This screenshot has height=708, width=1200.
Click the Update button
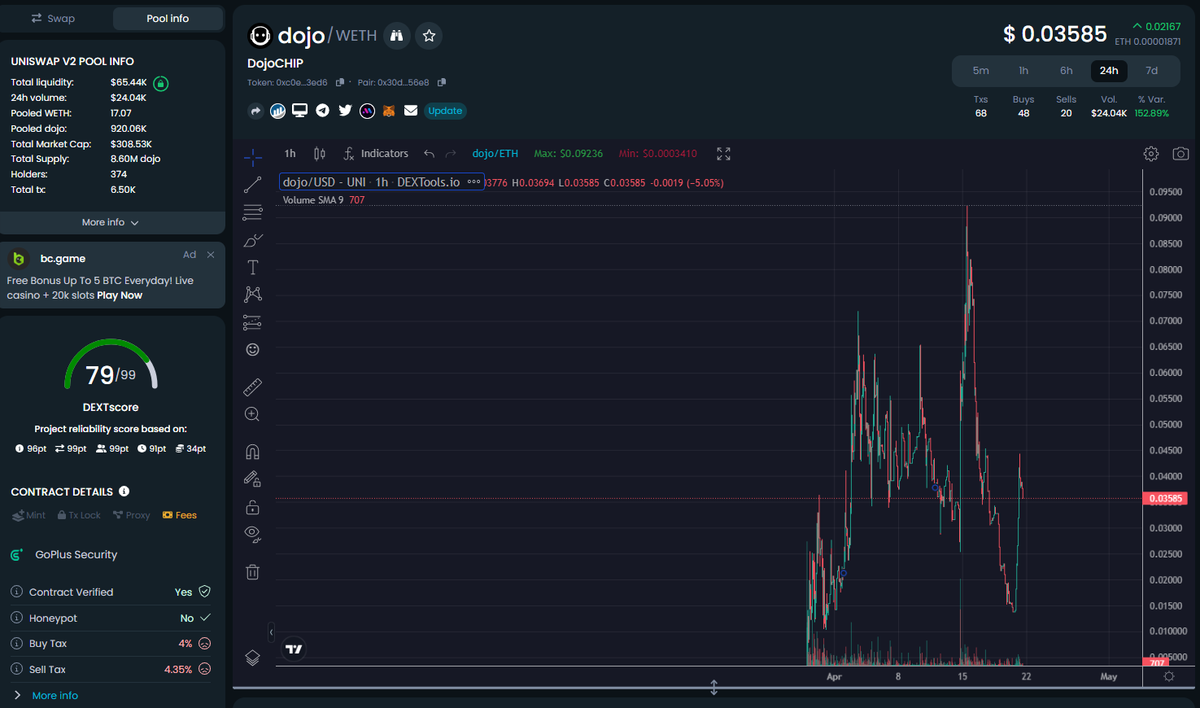pyautogui.click(x=445, y=111)
